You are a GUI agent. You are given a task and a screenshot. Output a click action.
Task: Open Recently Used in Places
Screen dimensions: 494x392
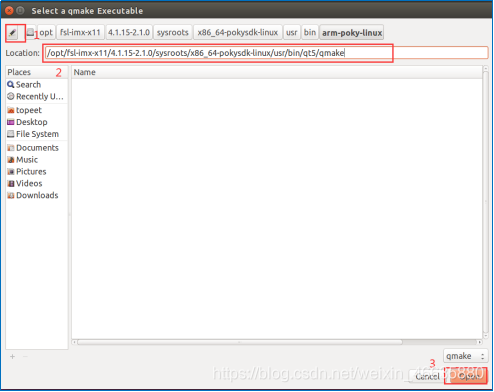37,97
